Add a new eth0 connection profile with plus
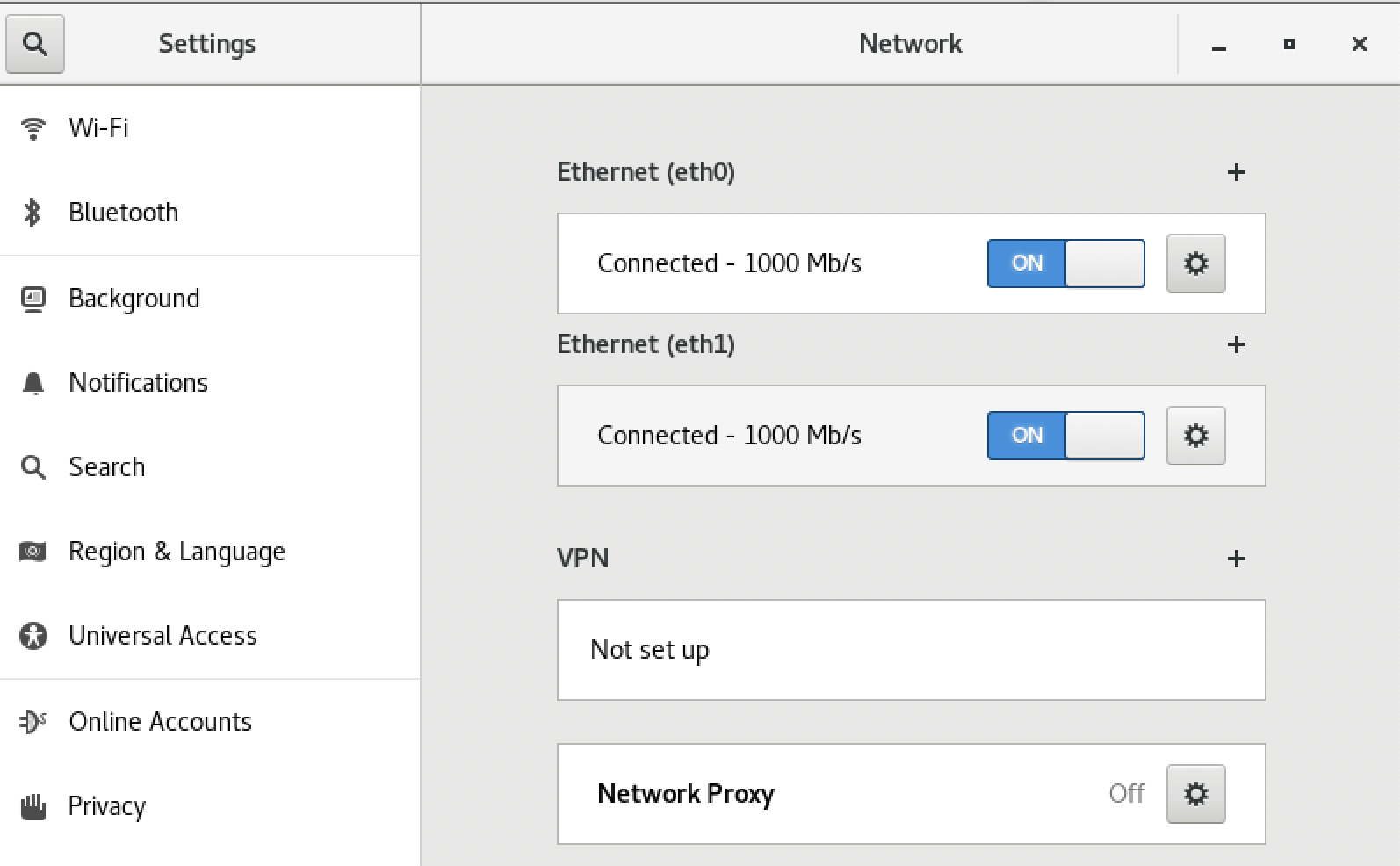 [x=1236, y=172]
